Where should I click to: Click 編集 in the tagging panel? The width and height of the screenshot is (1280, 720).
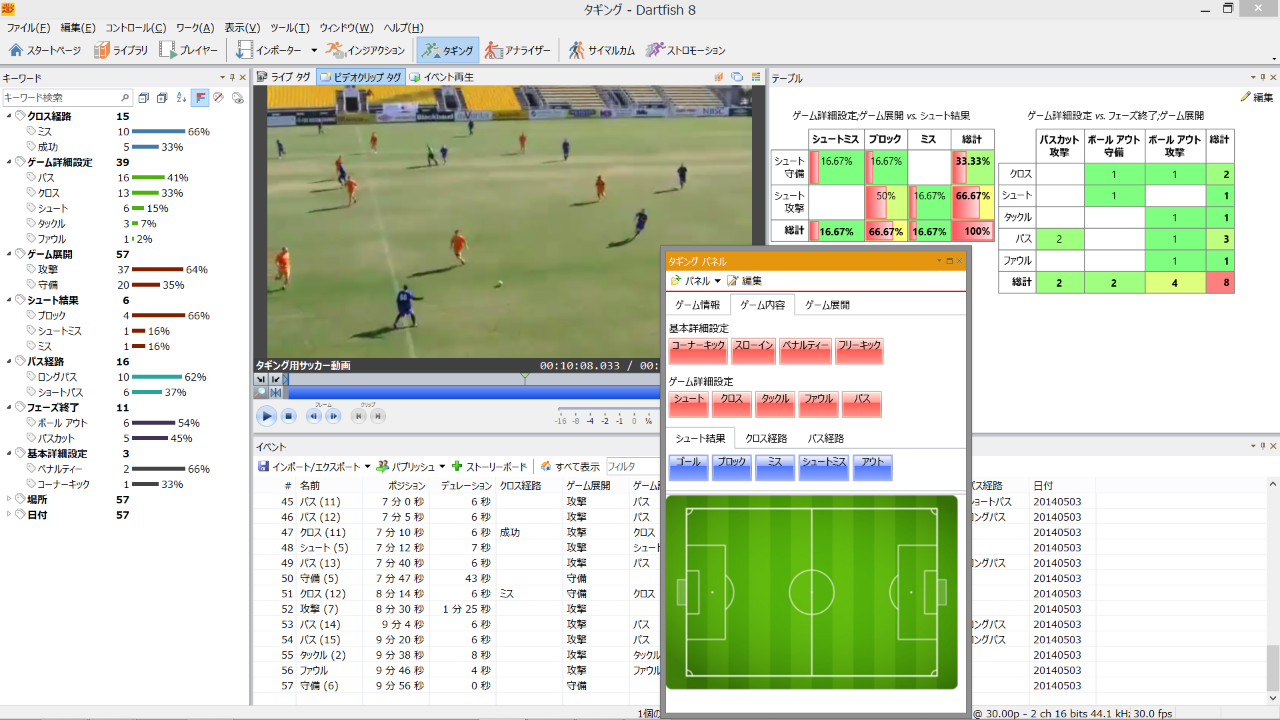tap(745, 281)
